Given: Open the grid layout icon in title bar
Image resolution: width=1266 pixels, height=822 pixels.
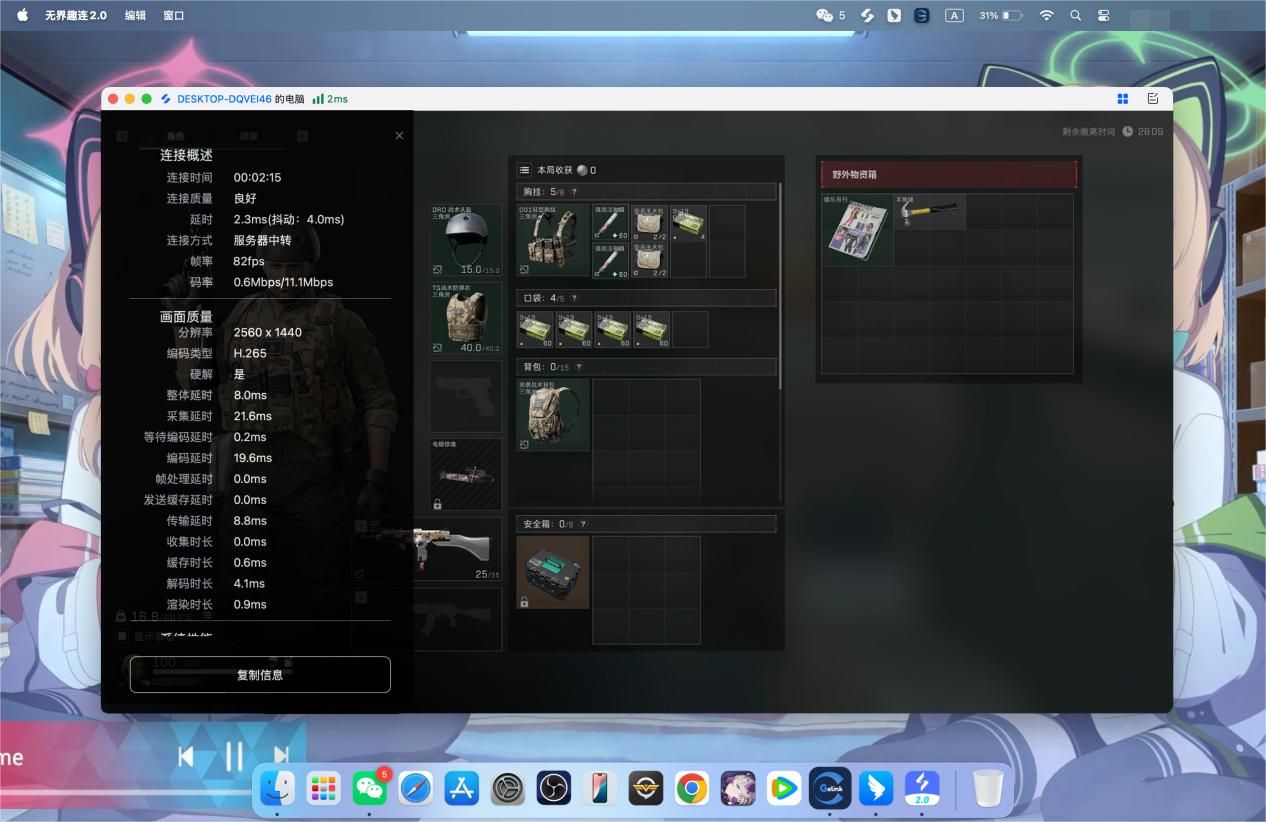Looking at the screenshot, I should [1122, 99].
